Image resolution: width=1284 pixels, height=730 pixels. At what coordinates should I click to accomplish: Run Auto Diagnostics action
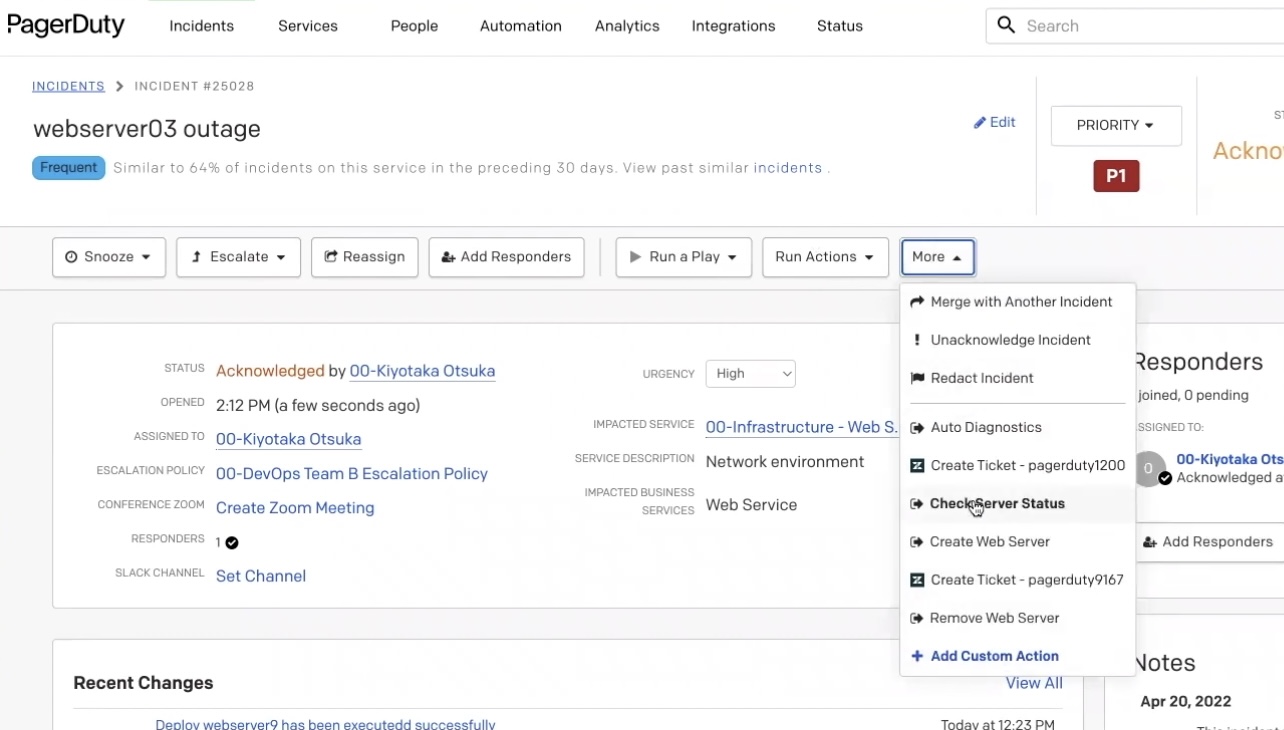tap(985, 427)
